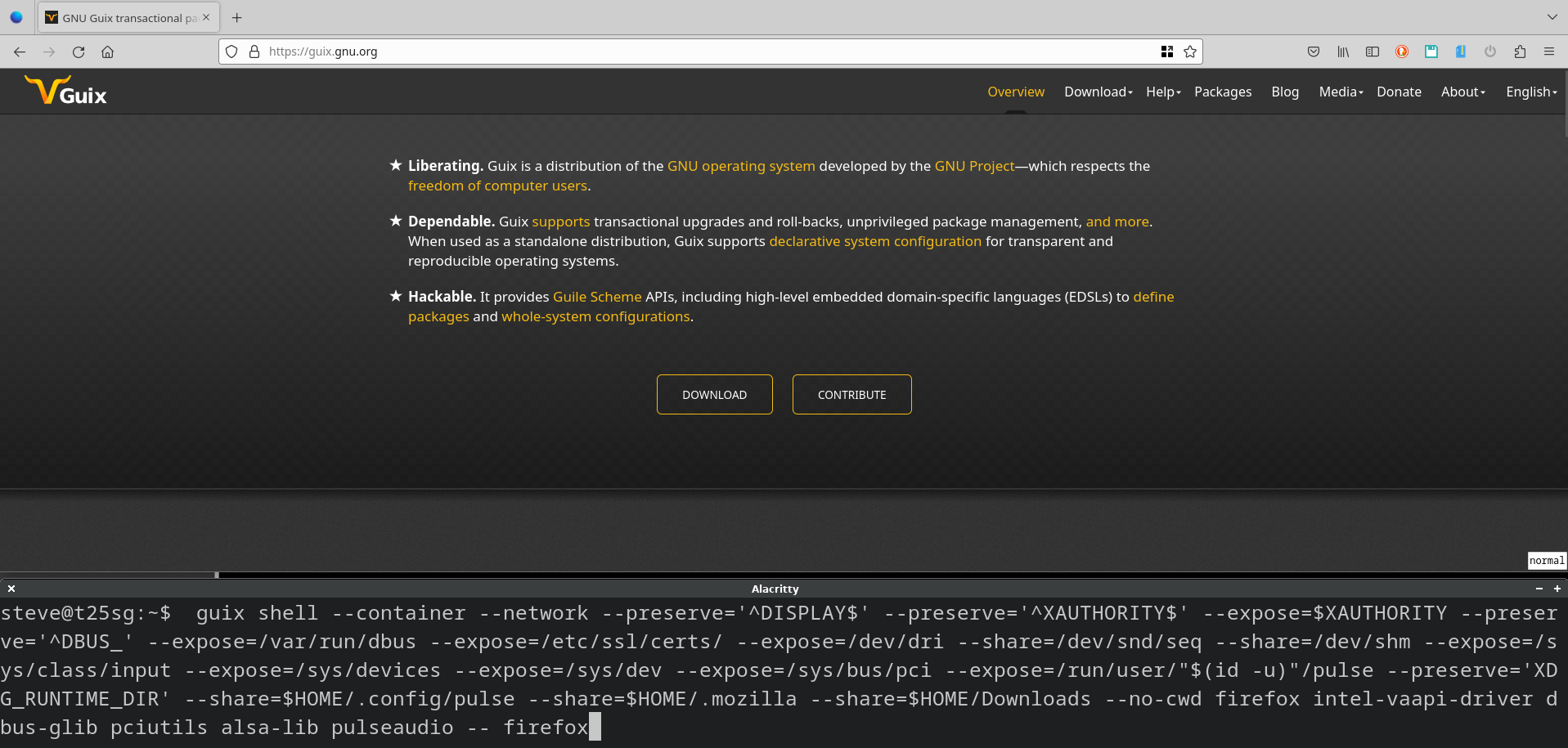
Task: Click the 'normal' mode indicator
Action: point(1547,560)
